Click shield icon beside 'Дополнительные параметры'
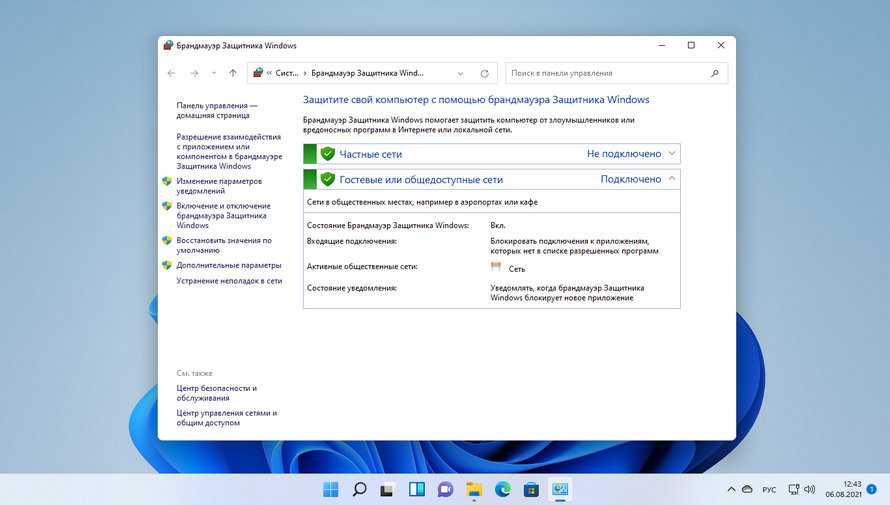This screenshot has width=890, height=505. pyautogui.click(x=167, y=265)
